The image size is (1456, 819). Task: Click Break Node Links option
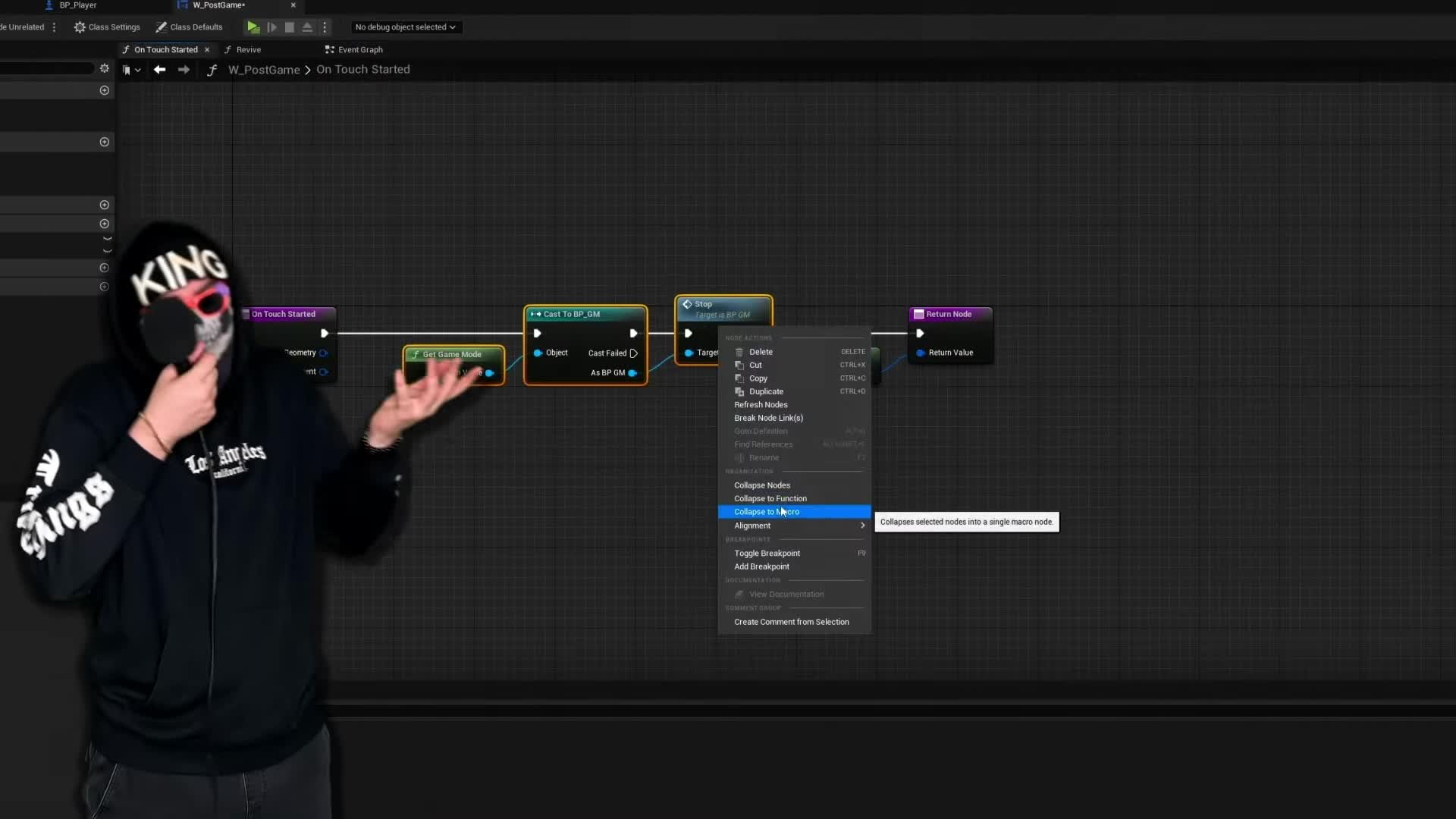pyautogui.click(x=769, y=418)
